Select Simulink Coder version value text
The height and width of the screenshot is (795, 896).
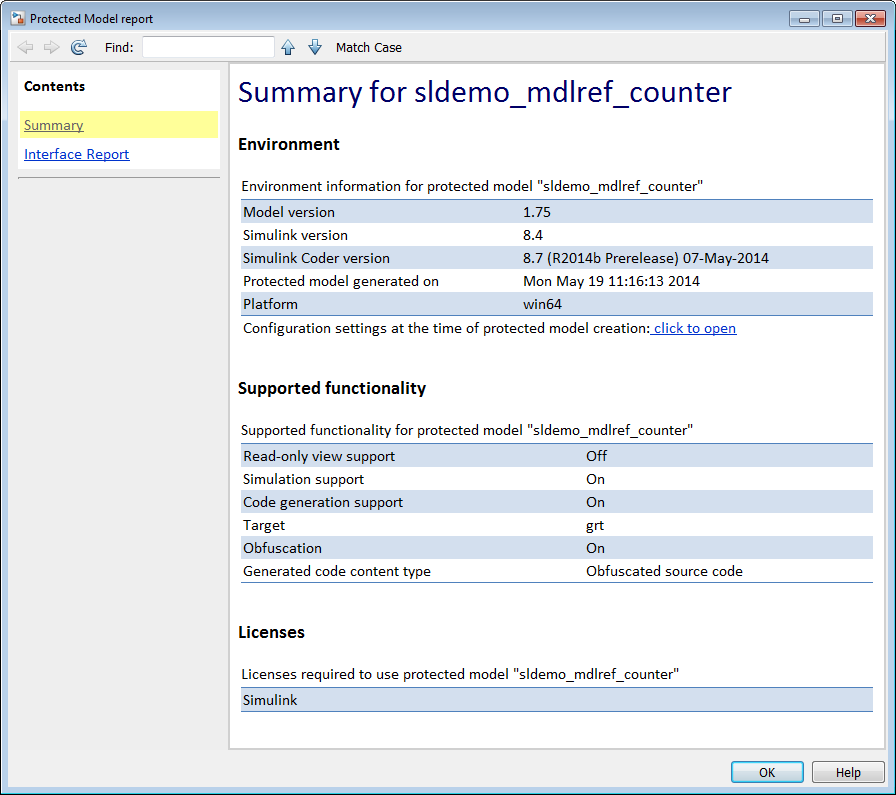coord(646,258)
